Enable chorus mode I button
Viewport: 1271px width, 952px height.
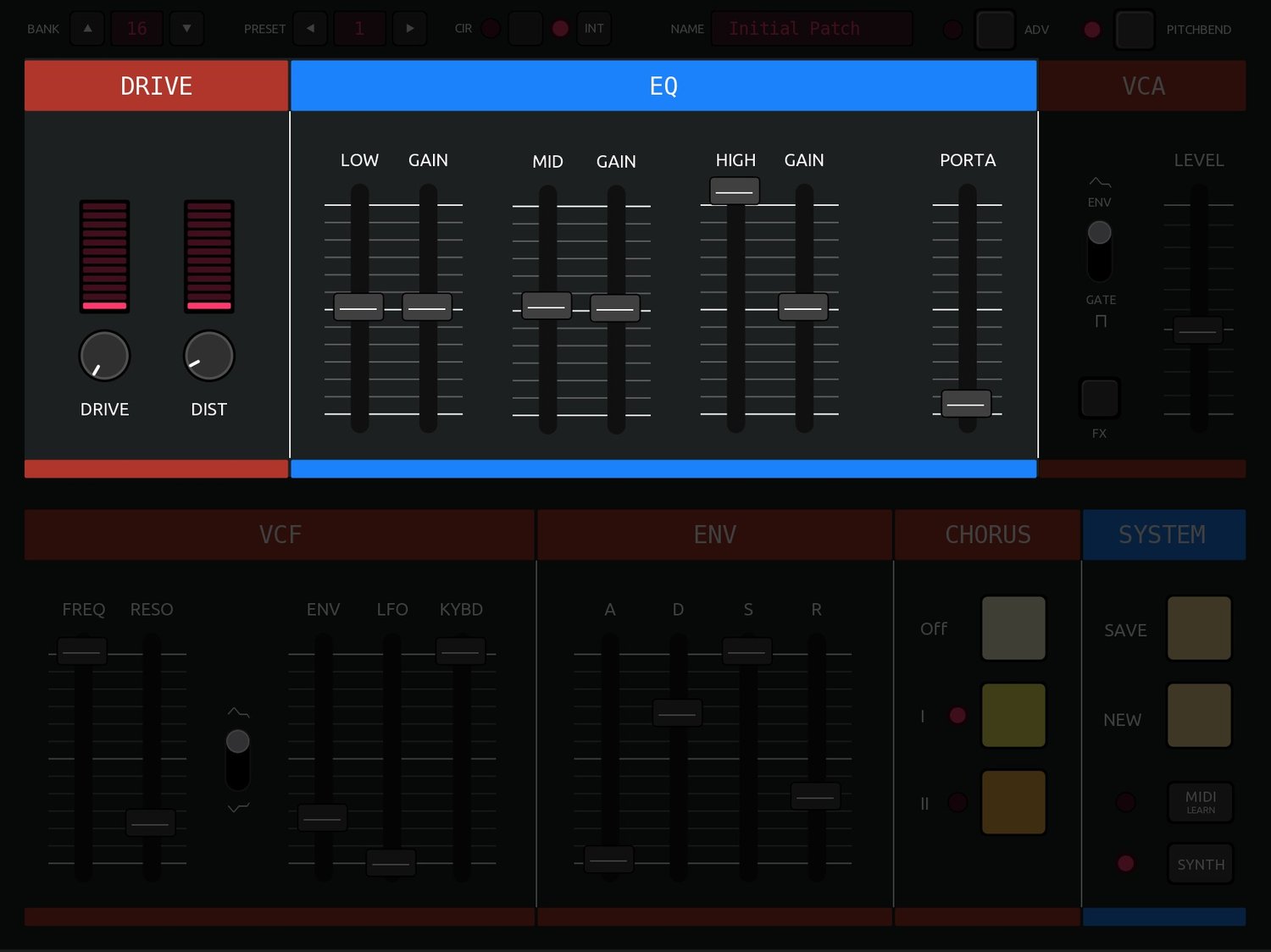1013,716
